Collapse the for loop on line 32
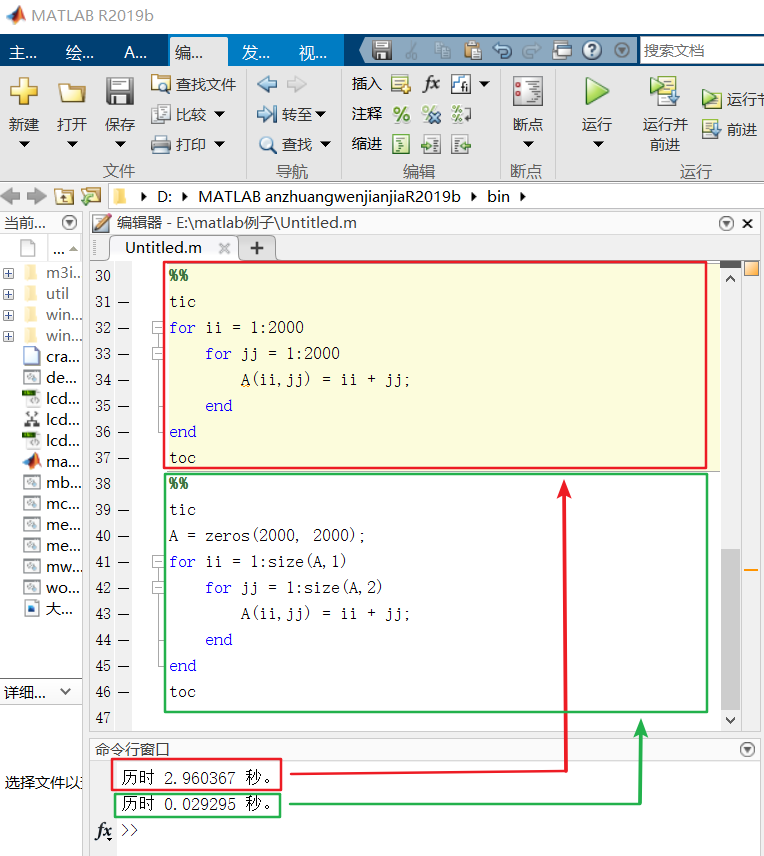The width and height of the screenshot is (764, 856). click(158, 328)
